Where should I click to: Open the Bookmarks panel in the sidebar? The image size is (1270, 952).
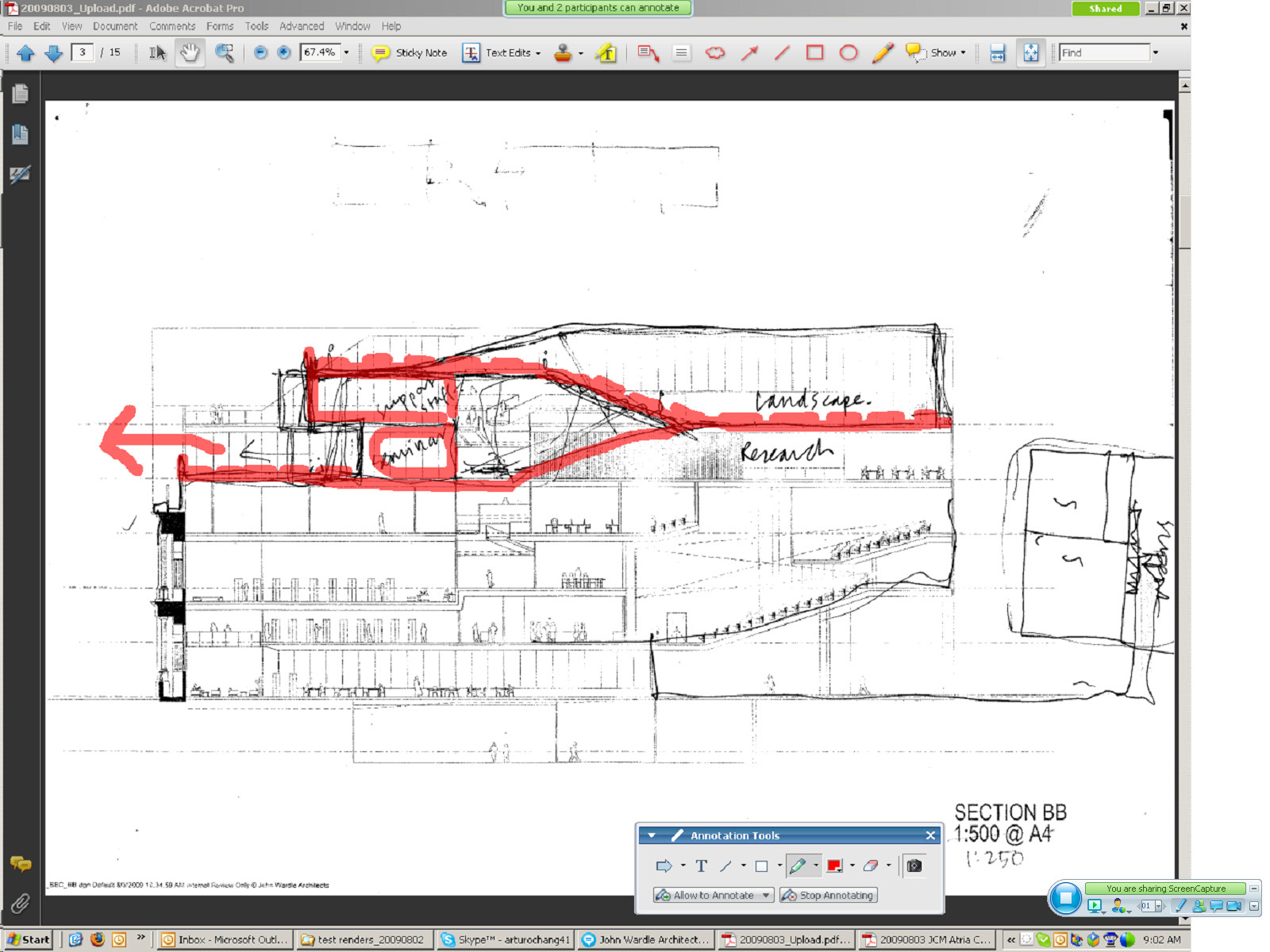pyautogui.click(x=21, y=134)
